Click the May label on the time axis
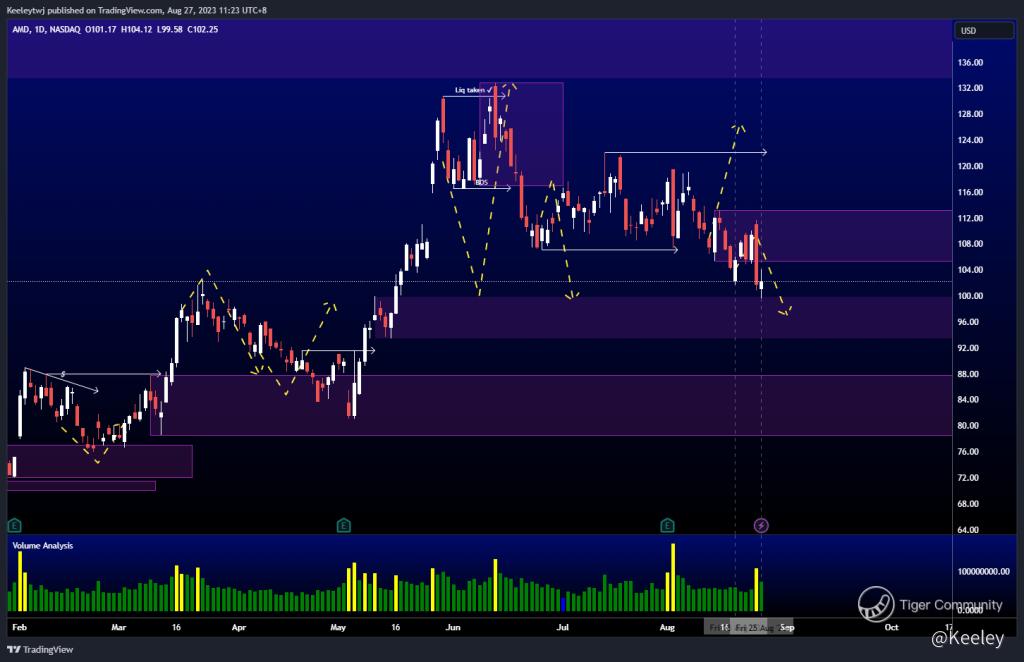This screenshot has height=662, width=1024. pos(338,627)
